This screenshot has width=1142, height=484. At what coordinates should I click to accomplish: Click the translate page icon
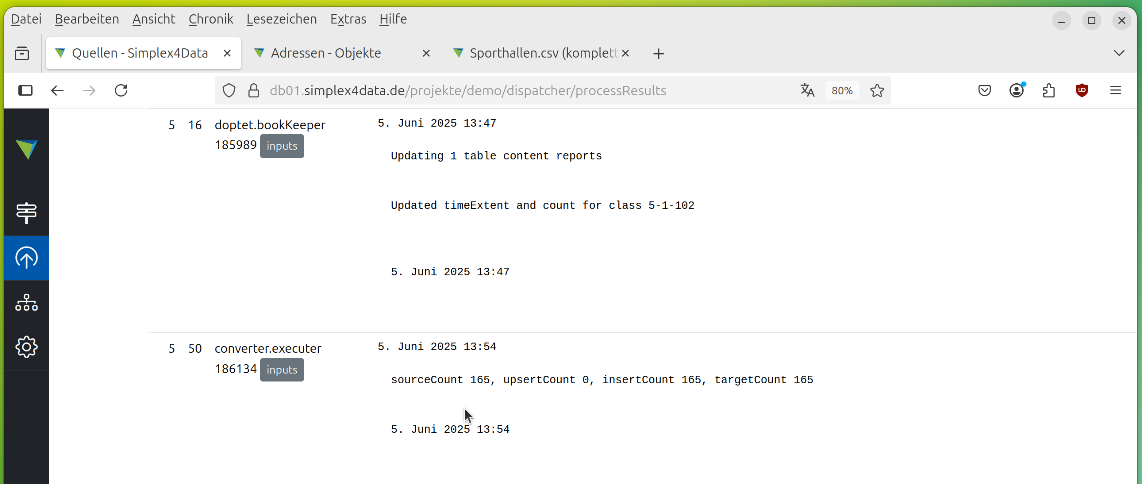pyautogui.click(x=807, y=90)
